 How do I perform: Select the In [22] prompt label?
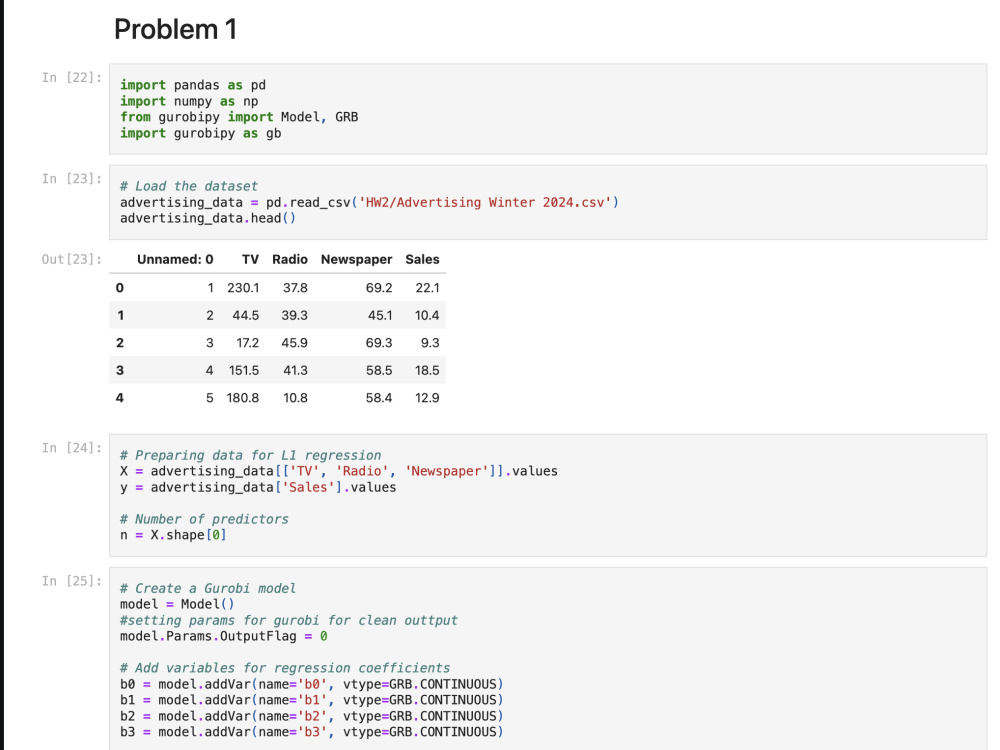[71, 77]
